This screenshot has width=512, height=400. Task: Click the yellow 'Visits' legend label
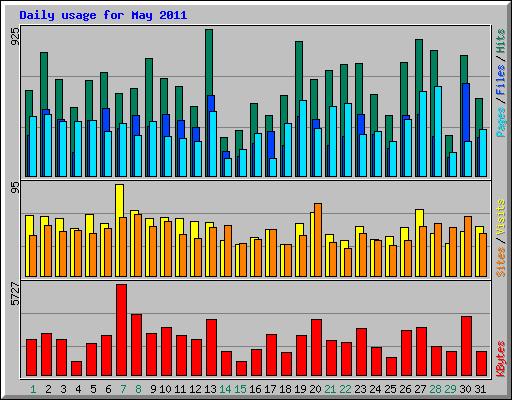(x=500, y=217)
